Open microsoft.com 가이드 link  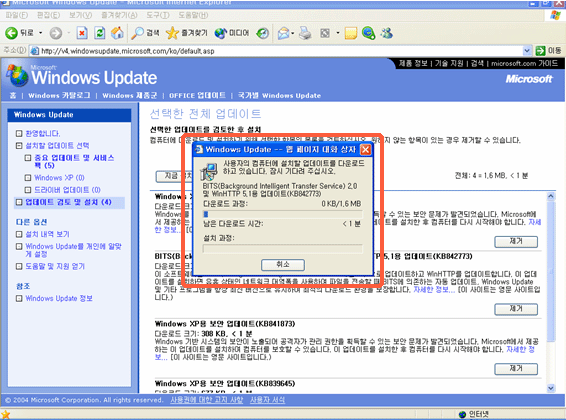(524, 64)
